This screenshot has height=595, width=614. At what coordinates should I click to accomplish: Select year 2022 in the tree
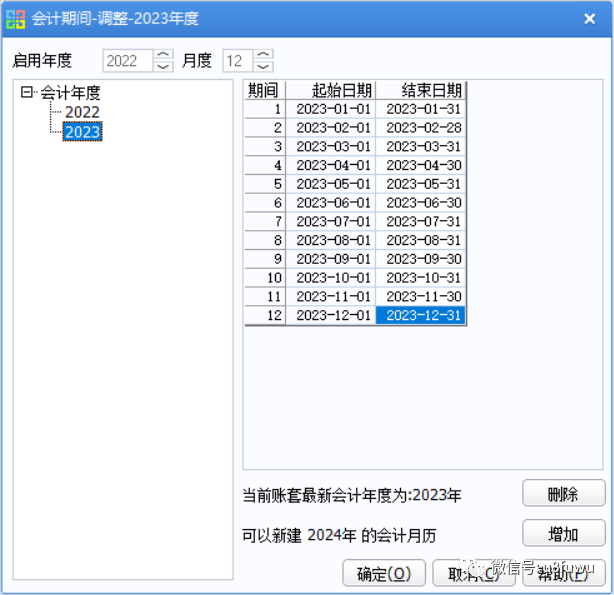(82, 112)
